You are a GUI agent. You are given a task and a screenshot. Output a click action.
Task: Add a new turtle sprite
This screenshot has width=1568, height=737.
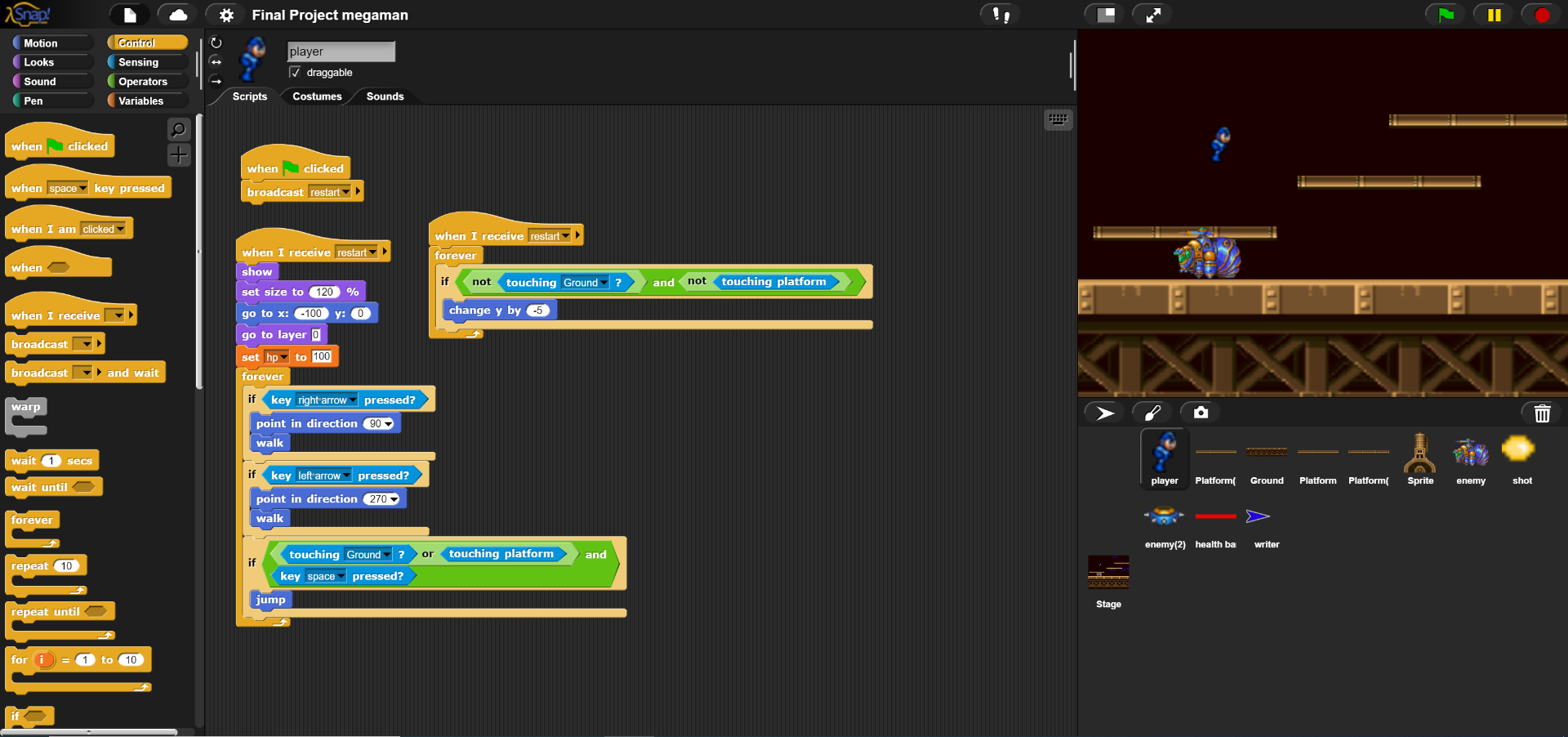(1105, 413)
